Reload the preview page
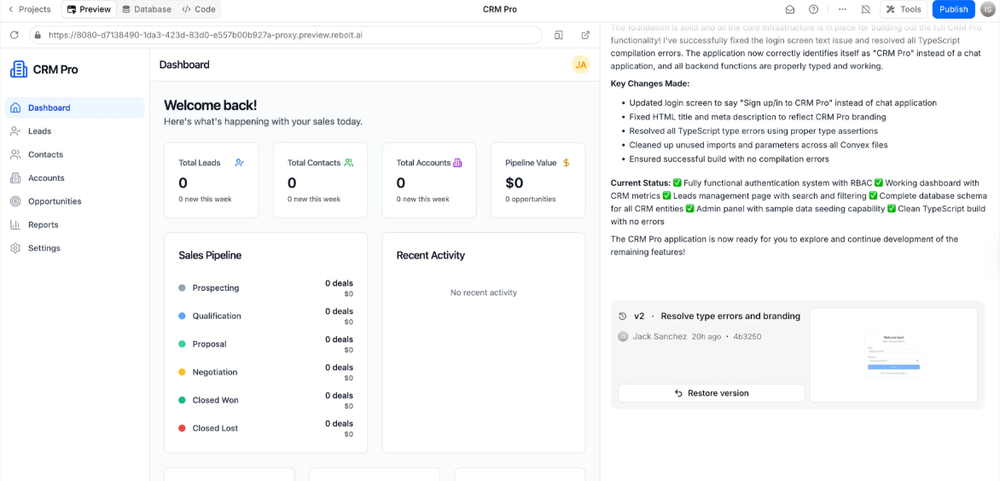 click(14, 35)
